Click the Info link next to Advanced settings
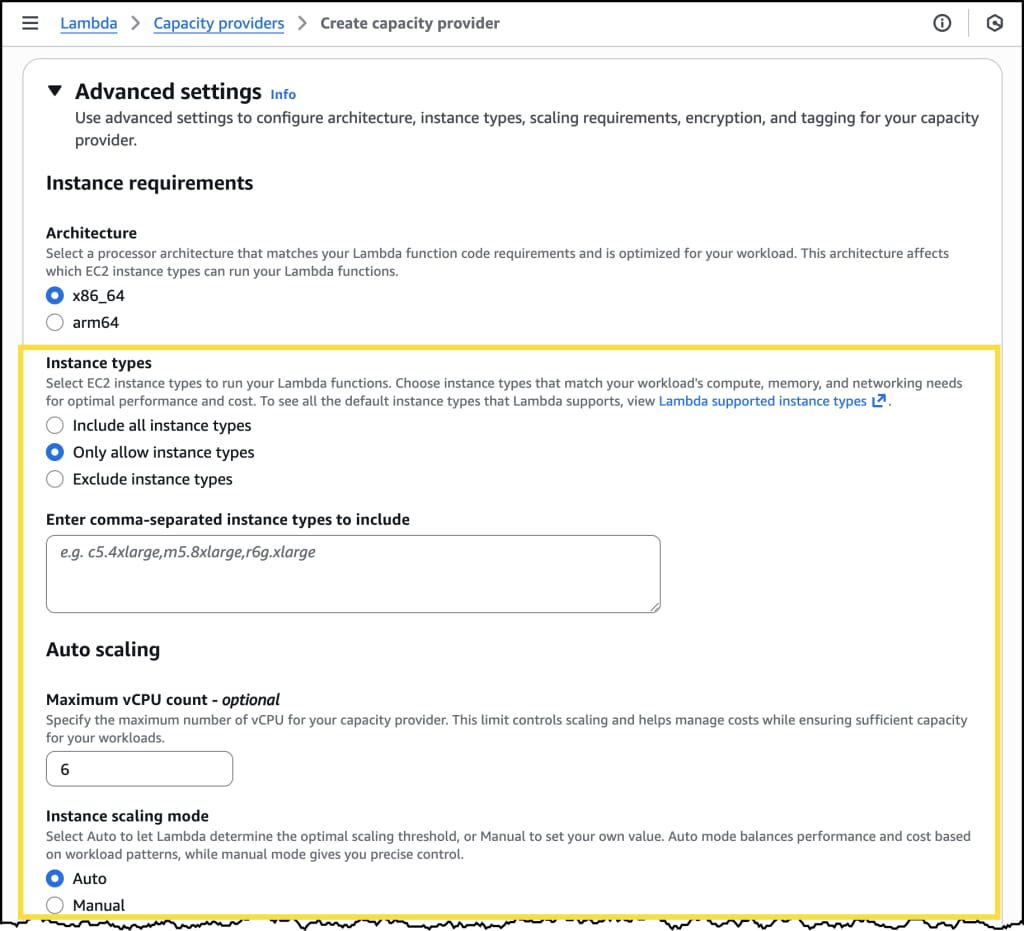 [283, 94]
